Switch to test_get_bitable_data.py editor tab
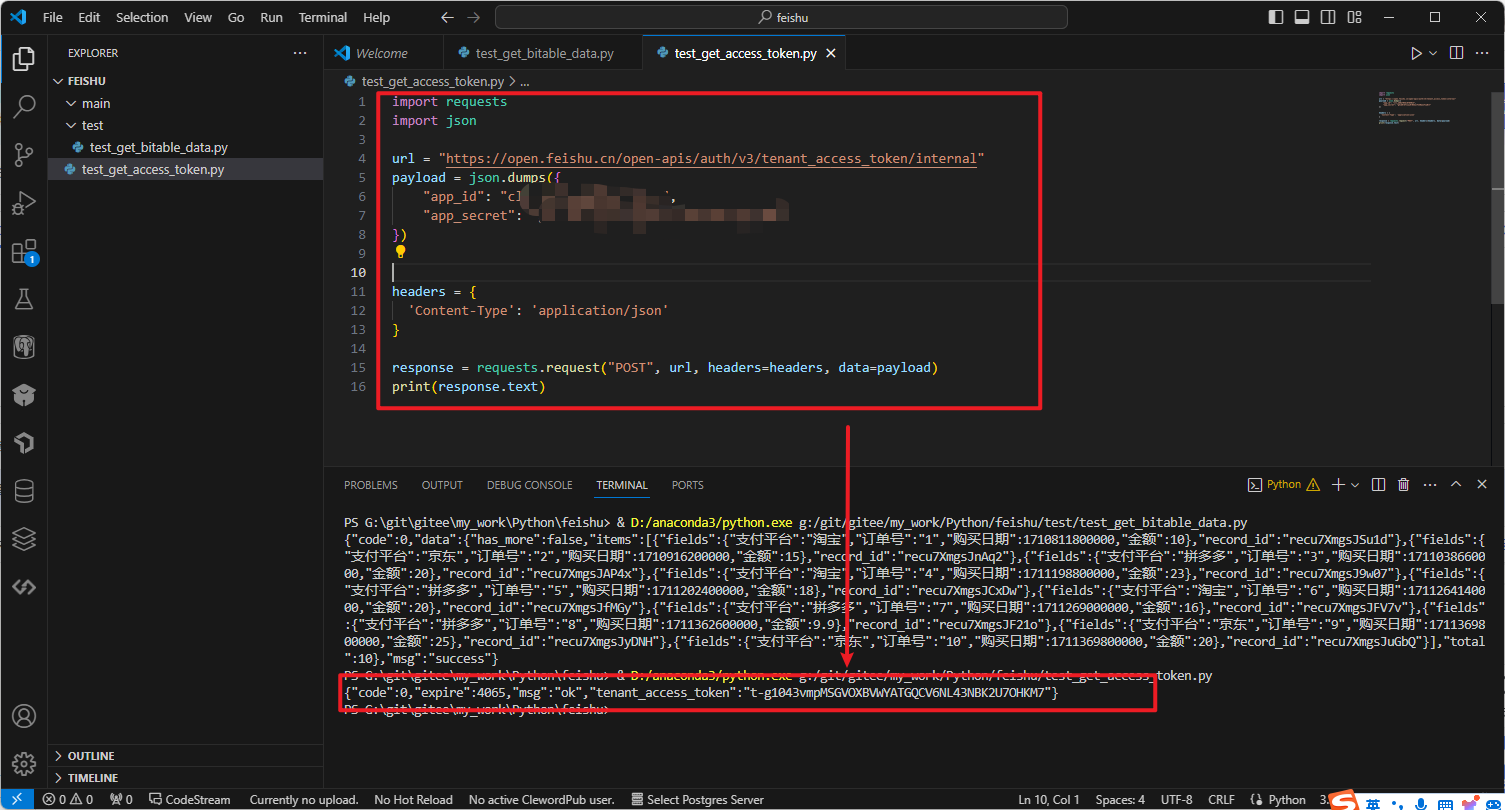Viewport: 1505px width, 810px height. pos(543,53)
